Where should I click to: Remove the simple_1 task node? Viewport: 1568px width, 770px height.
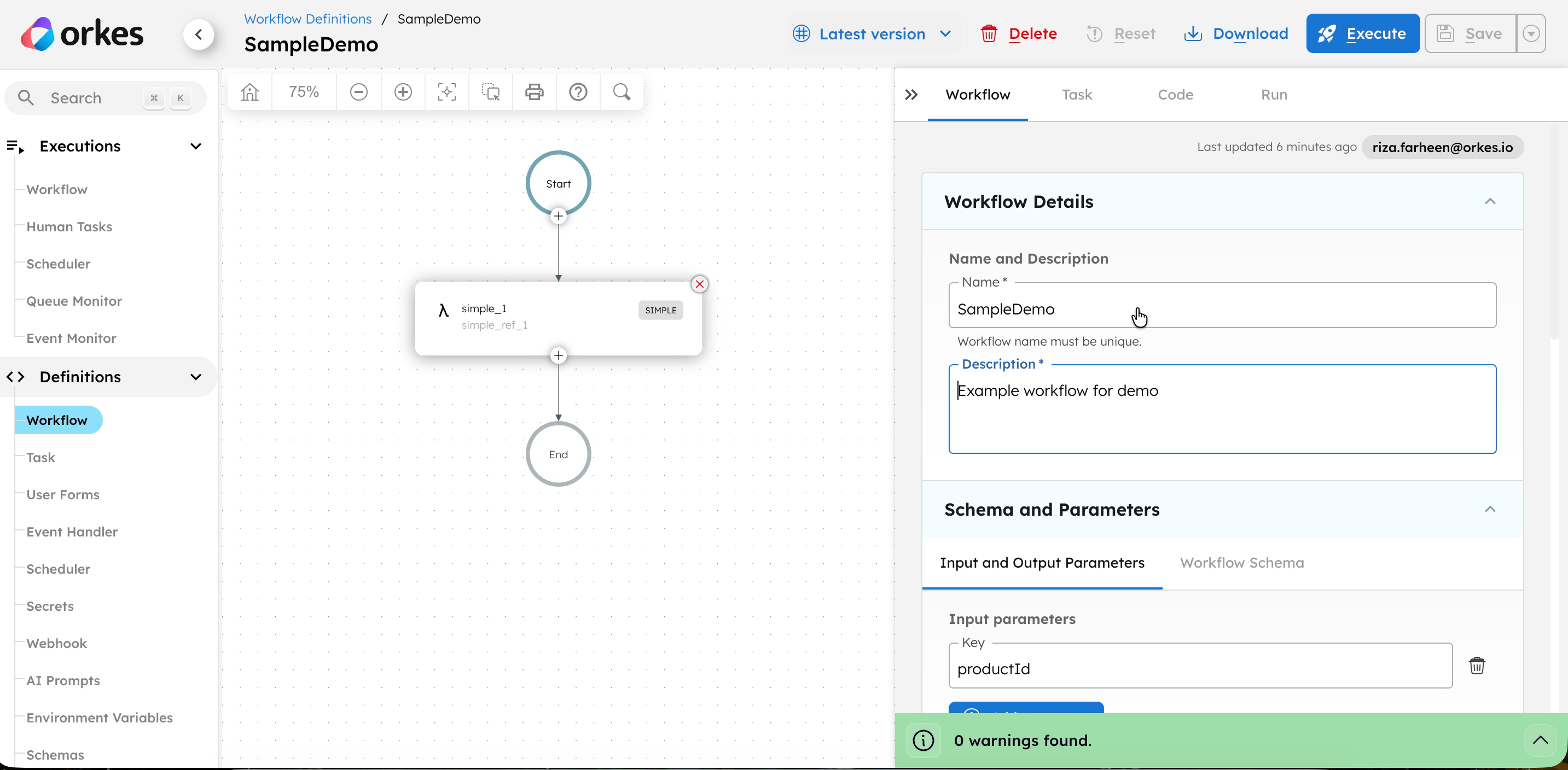(699, 283)
